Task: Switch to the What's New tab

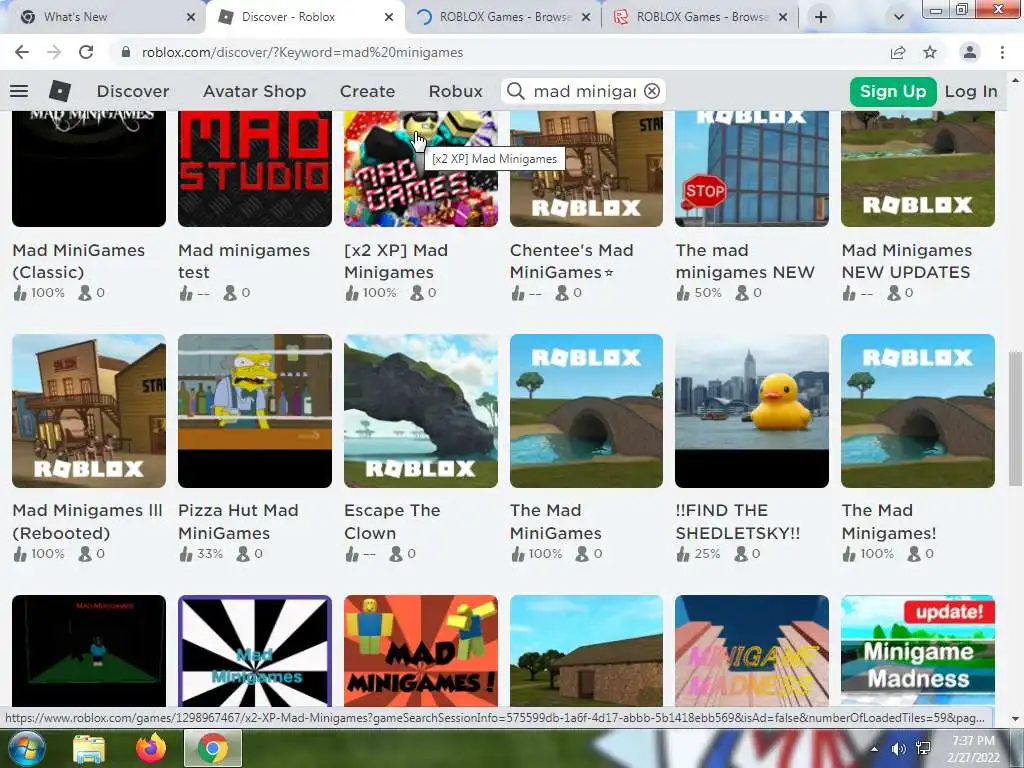Action: pos(103,17)
